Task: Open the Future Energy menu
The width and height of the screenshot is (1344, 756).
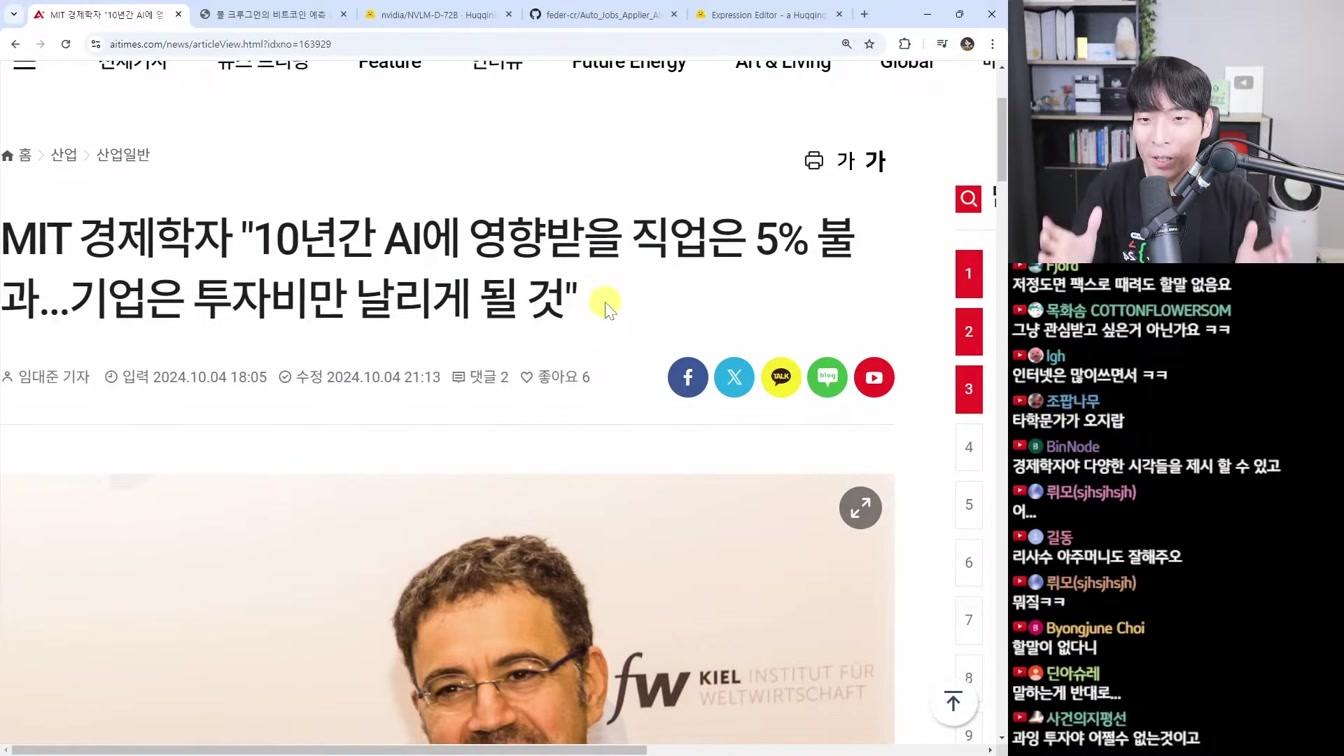Action: (629, 63)
